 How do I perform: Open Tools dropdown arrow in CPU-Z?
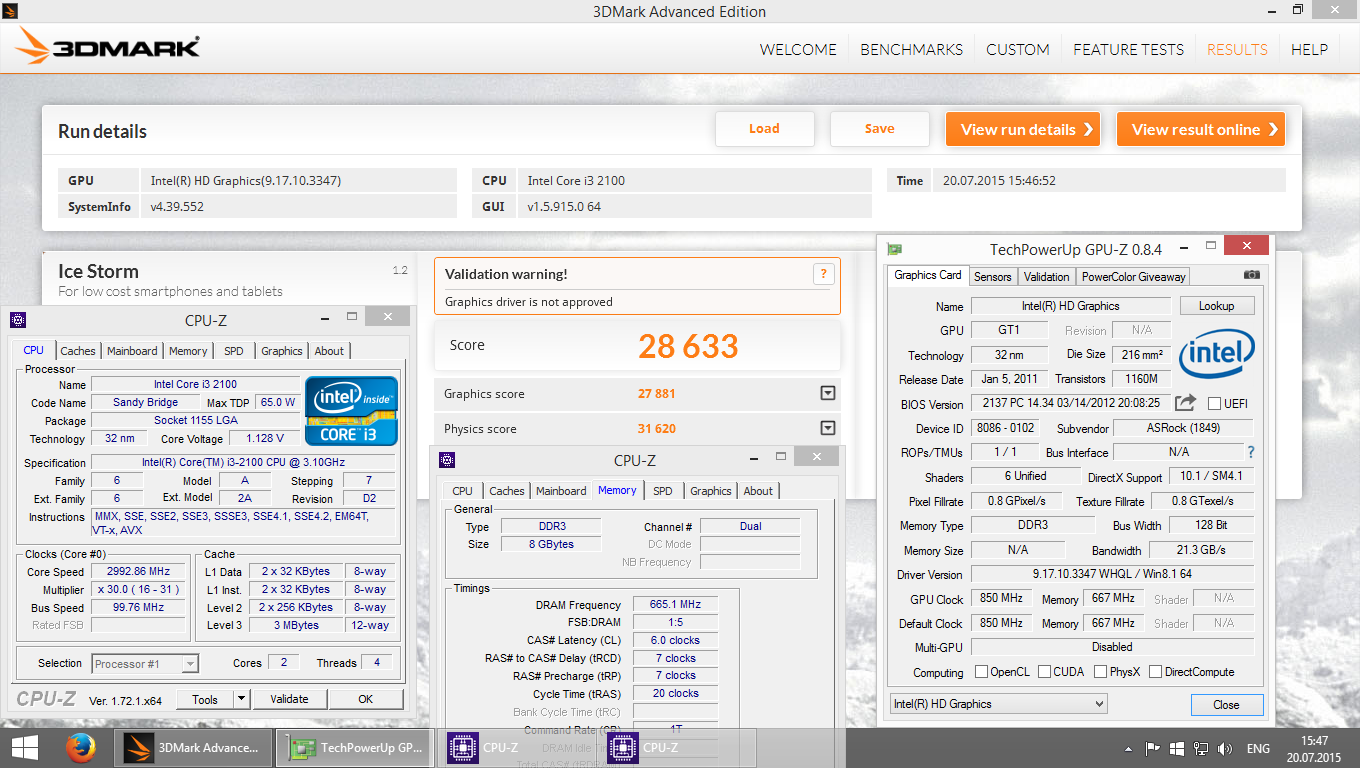click(241, 699)
